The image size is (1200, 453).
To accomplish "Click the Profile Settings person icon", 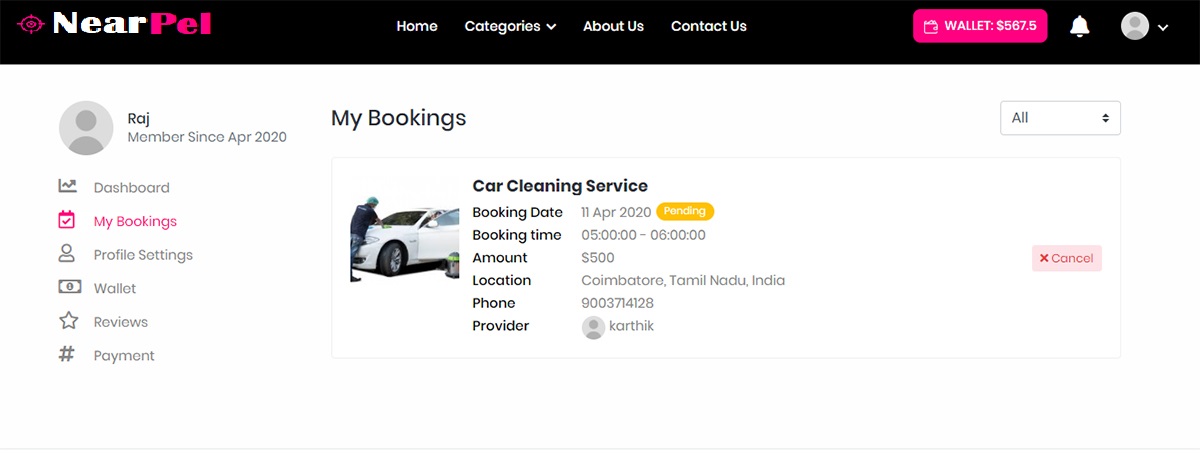I will [x=68, y=254].
